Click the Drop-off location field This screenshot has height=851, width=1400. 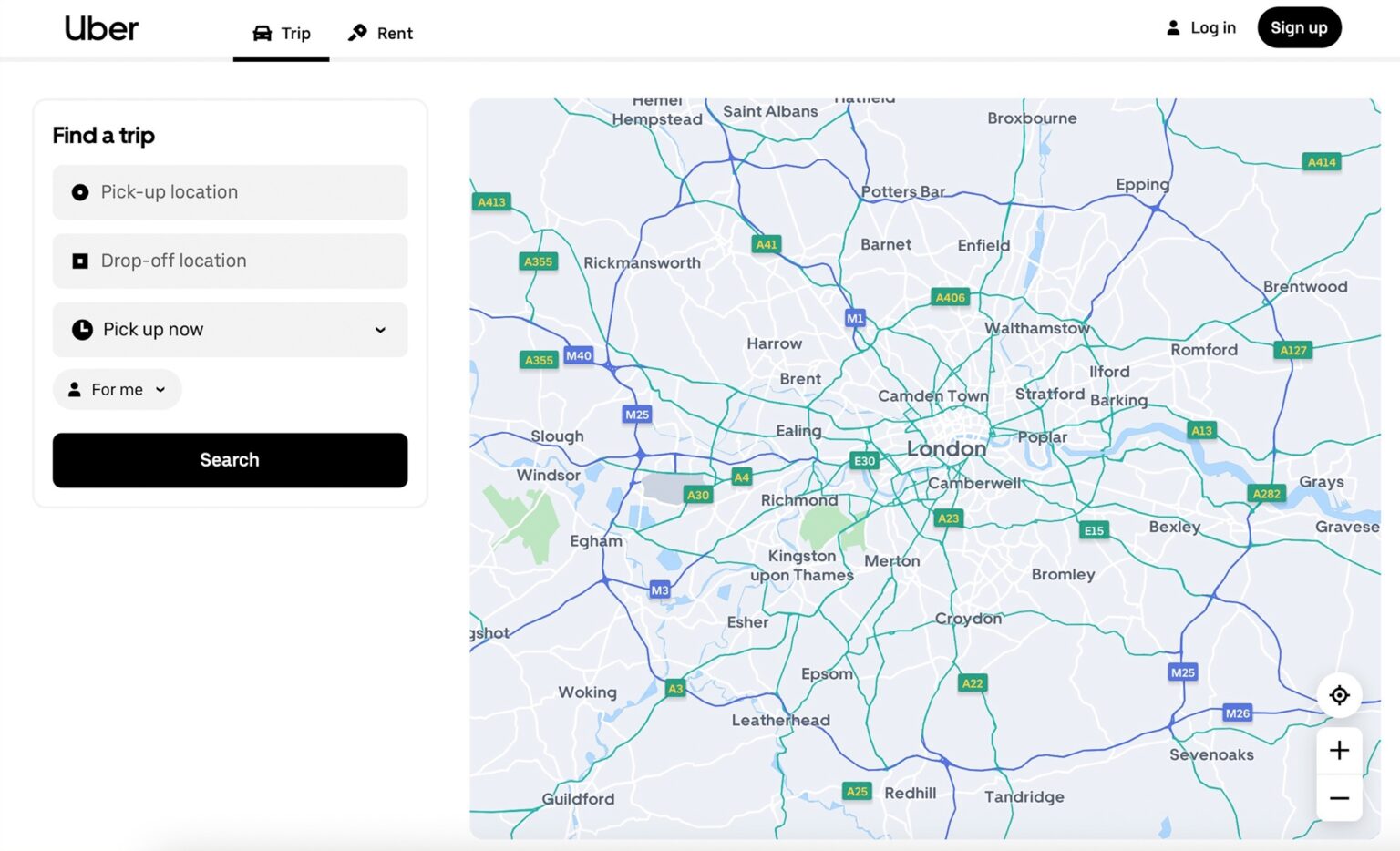point(230,261)
